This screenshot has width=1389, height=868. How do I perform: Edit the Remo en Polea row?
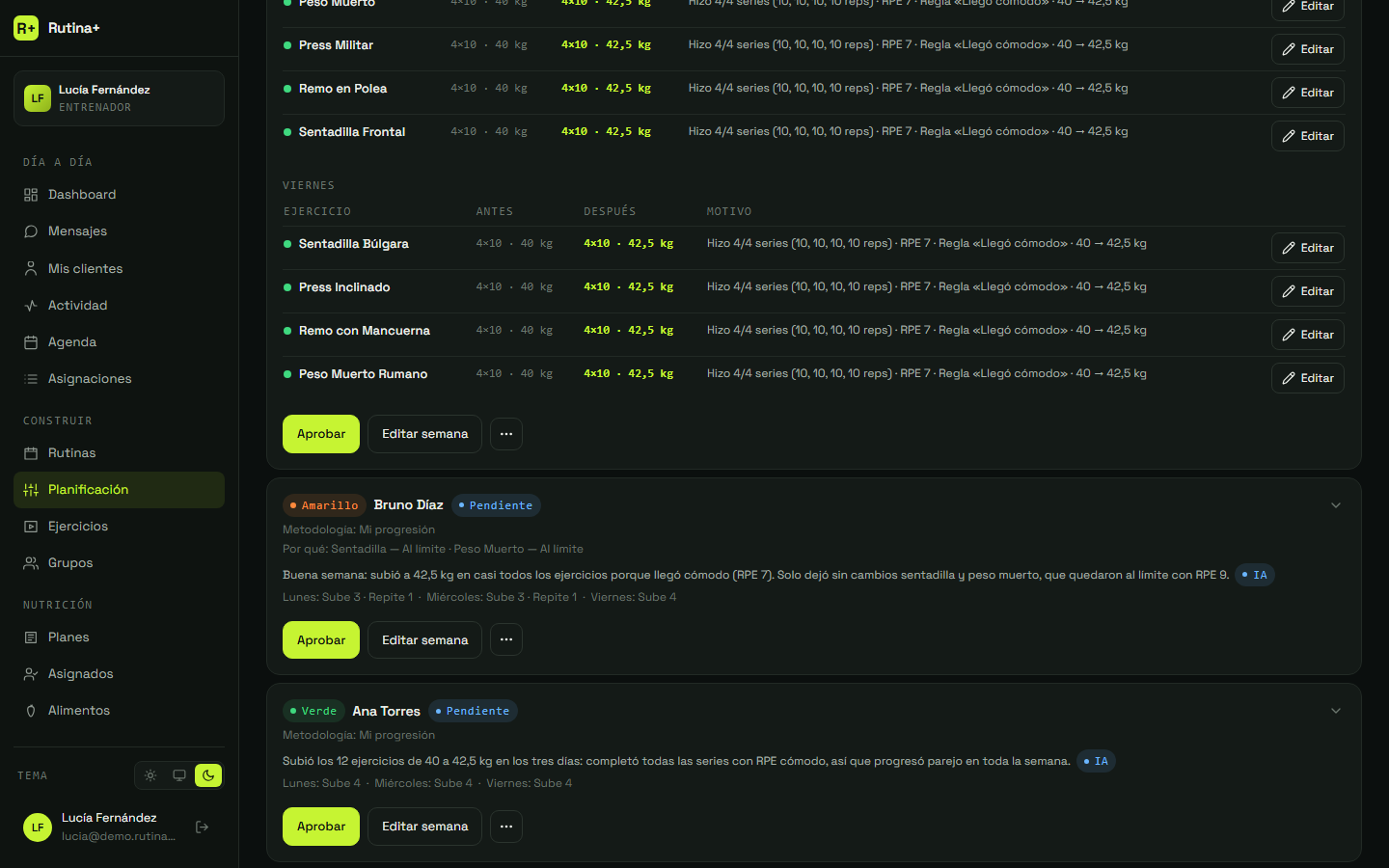click(x=1308, y=93)
